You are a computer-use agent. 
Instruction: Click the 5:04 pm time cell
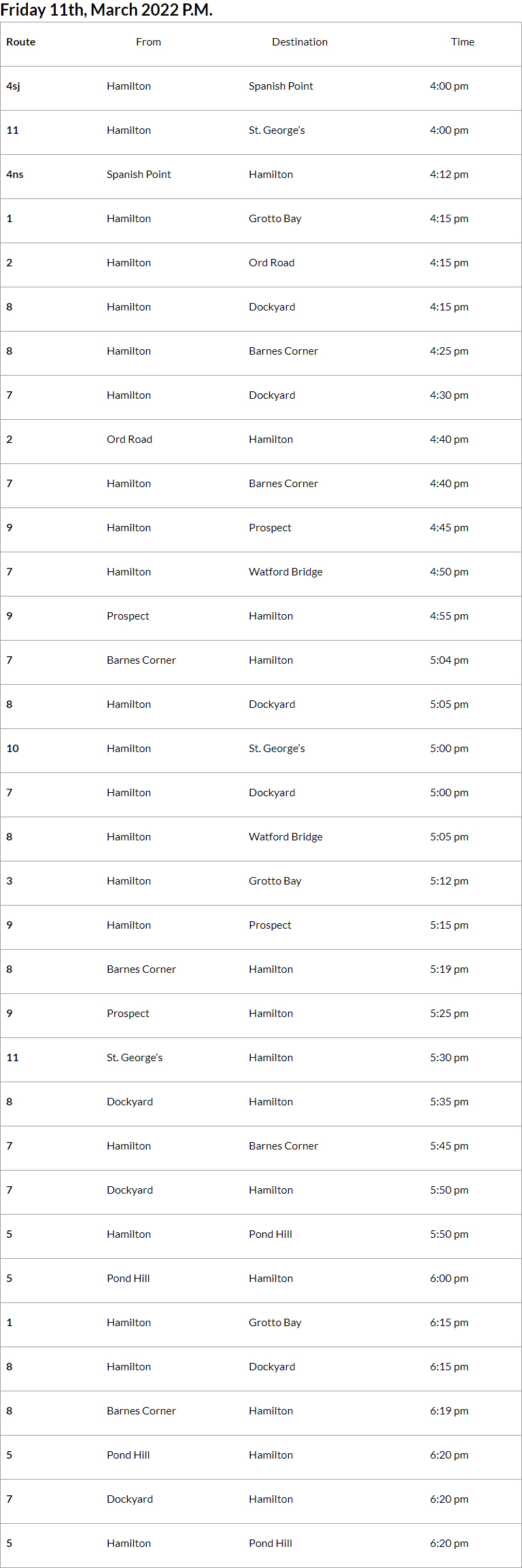449,660
